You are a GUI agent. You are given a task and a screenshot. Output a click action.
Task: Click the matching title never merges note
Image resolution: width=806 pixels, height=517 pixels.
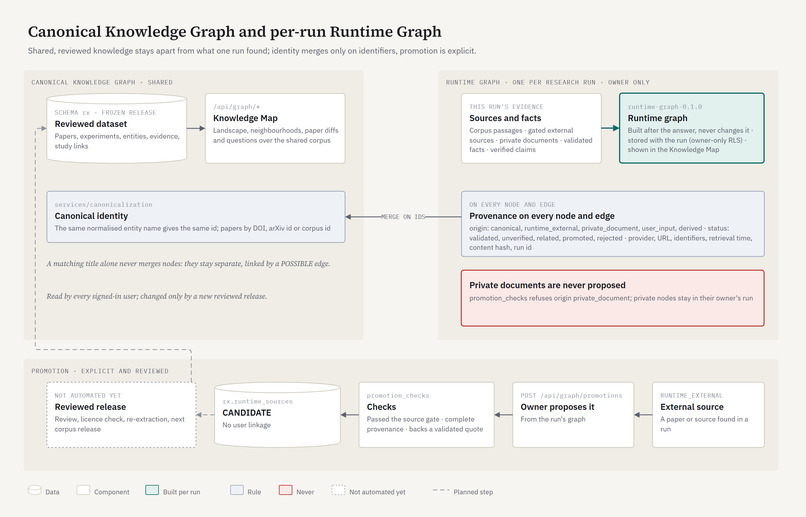click(188, 264)
